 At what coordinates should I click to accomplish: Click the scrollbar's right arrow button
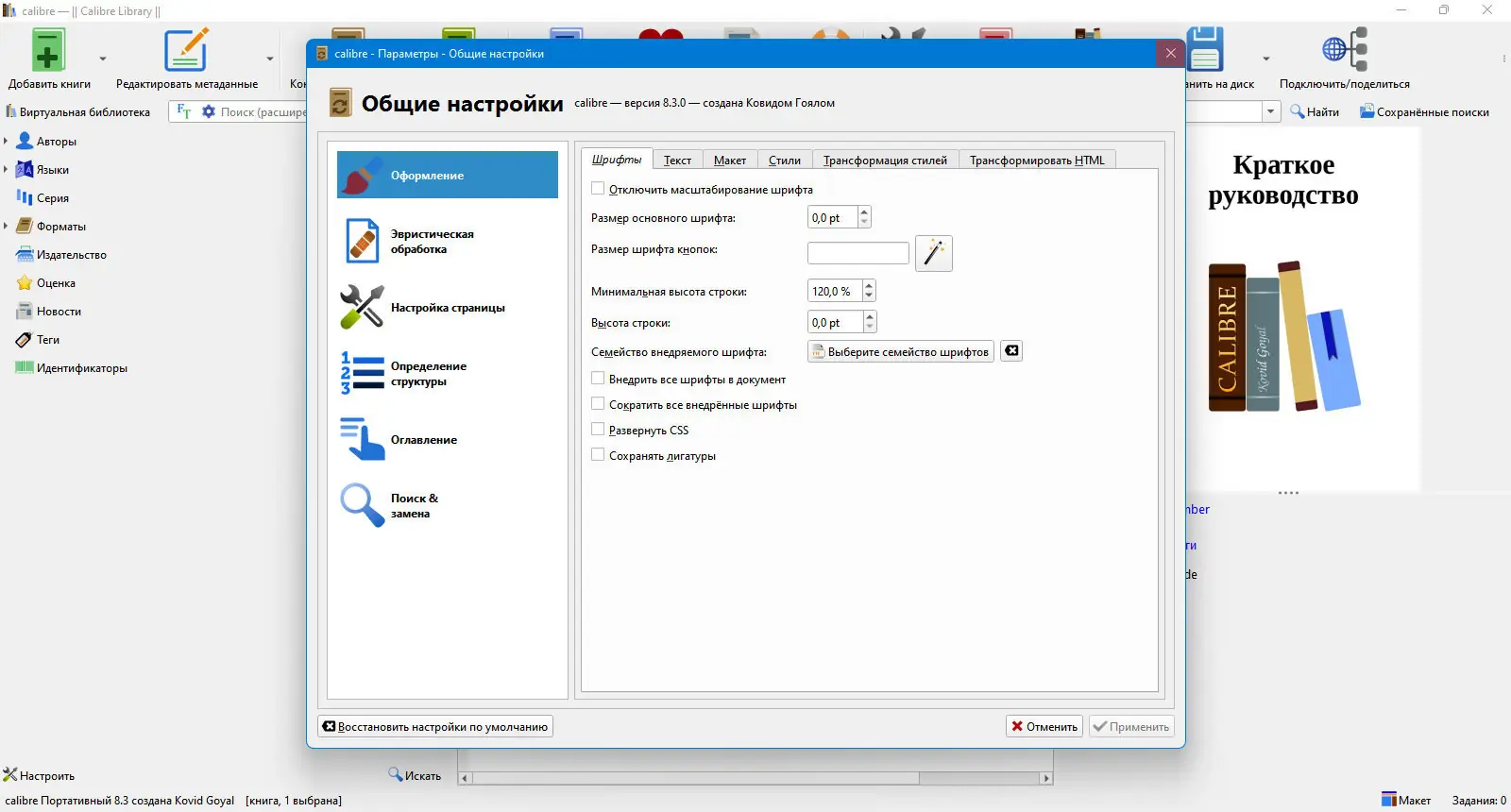tap(1046, 778)
